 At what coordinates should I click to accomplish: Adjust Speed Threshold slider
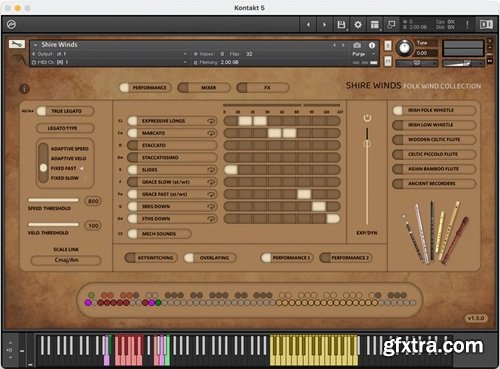[x=54, y=200]
